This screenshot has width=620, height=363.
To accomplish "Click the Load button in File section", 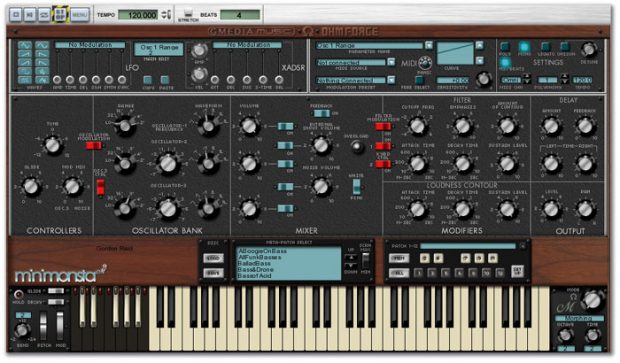I will (213, 259).
